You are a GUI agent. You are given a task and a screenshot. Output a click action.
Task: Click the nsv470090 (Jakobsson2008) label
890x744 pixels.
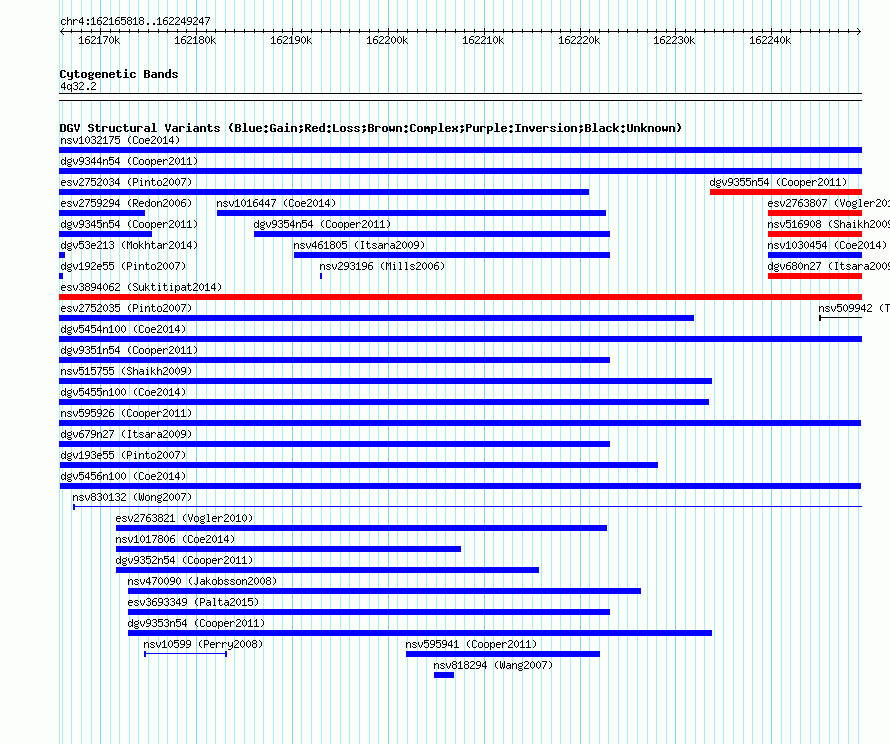tap(202, 581)
